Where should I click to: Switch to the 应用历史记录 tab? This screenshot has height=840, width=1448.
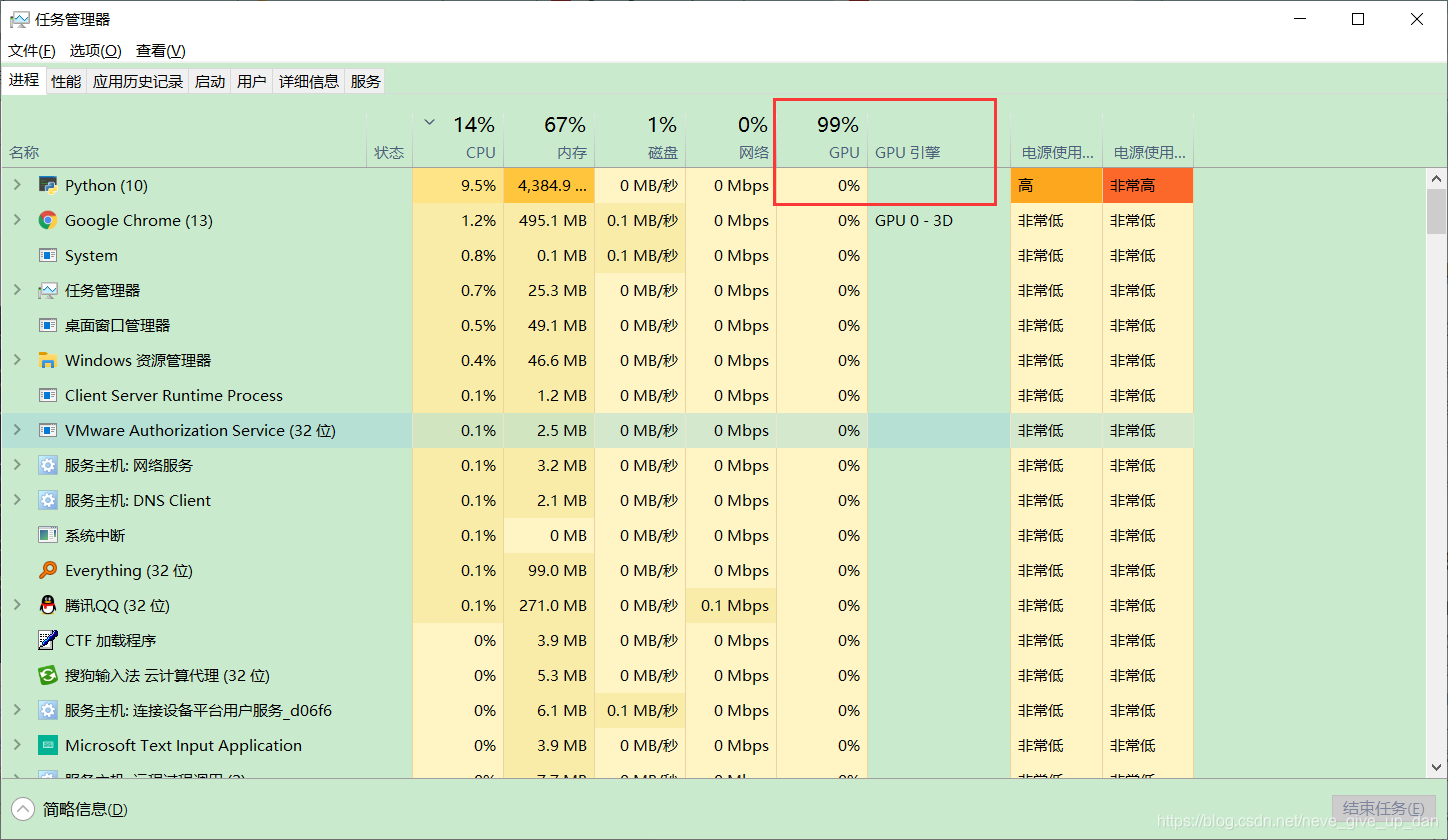point(138,82)
